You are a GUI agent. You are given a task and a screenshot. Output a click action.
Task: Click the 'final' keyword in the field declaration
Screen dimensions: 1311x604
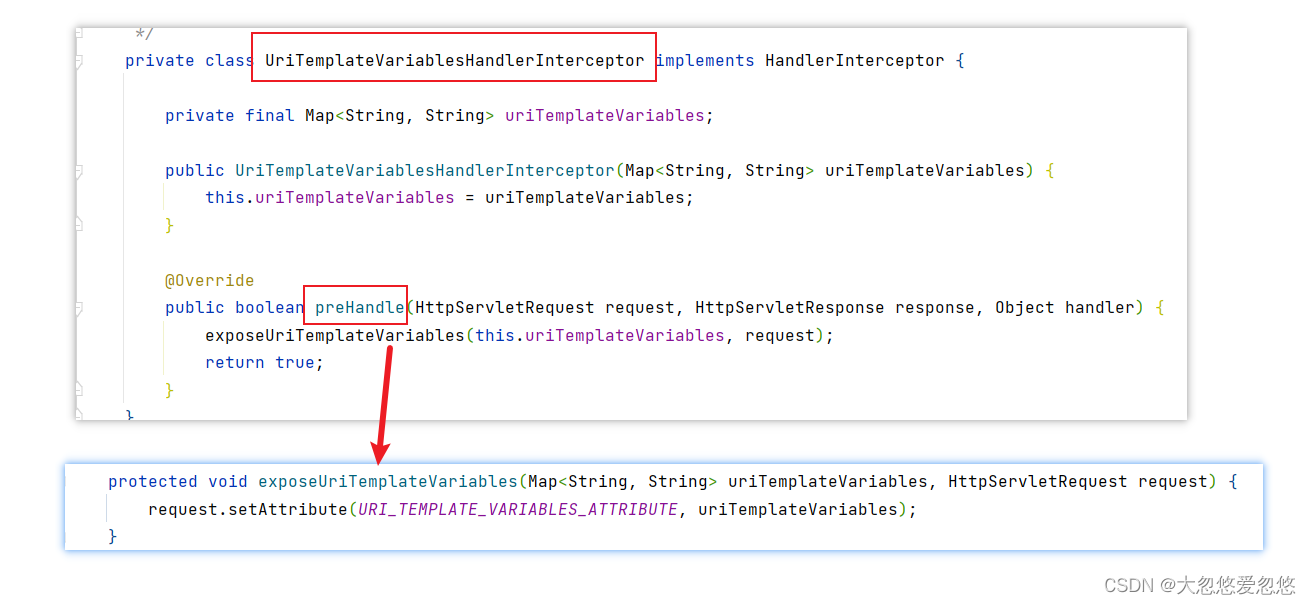pos(270,116)
